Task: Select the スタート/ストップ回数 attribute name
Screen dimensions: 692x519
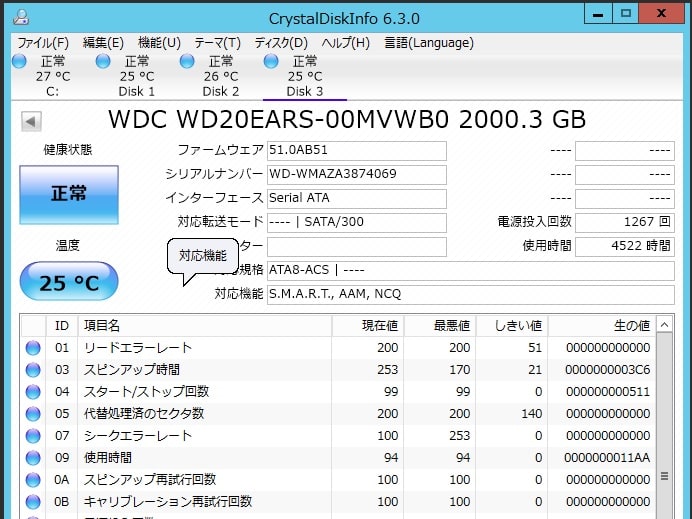Action: tap(147, 392)
